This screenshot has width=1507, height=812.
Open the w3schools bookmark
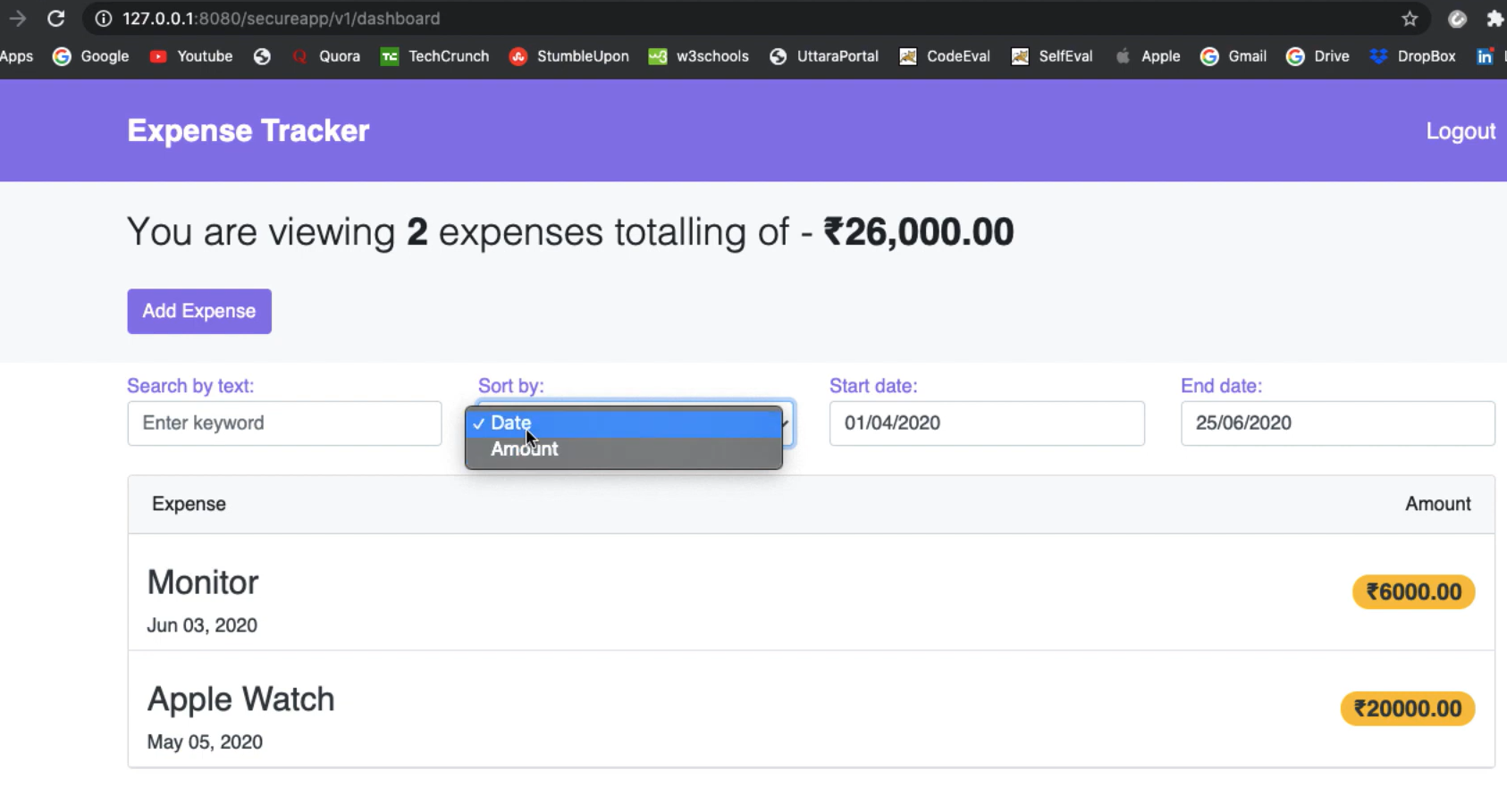pyautogui.click(x=699, y=56)
